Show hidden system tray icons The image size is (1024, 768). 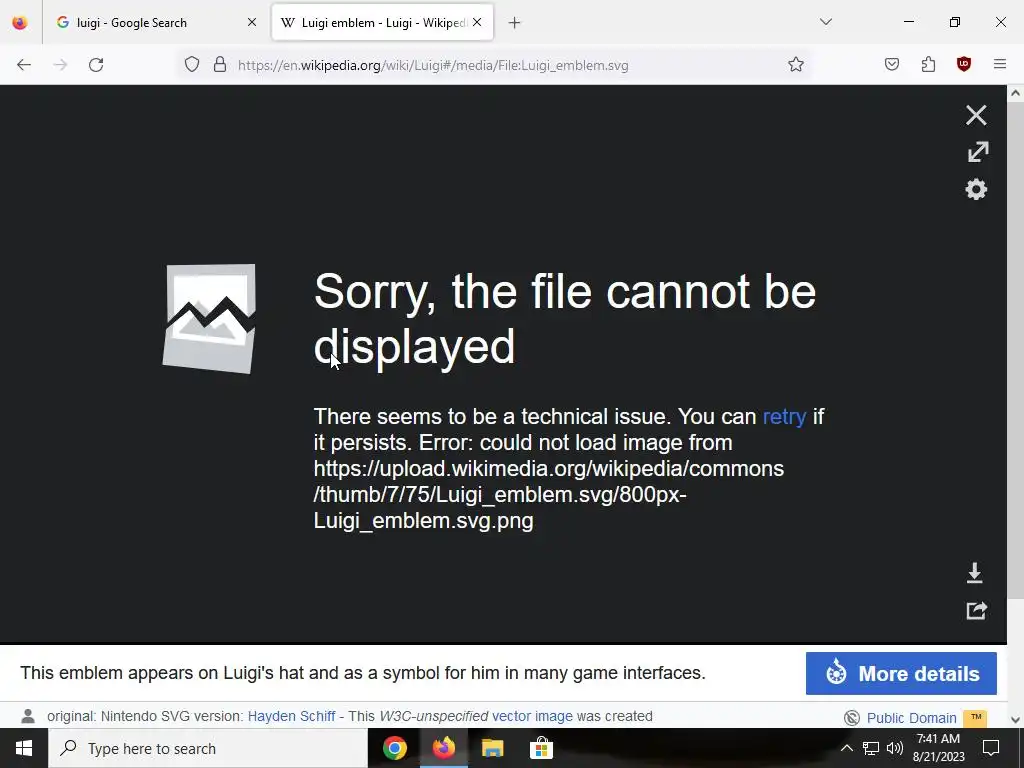tap(846, 748)
